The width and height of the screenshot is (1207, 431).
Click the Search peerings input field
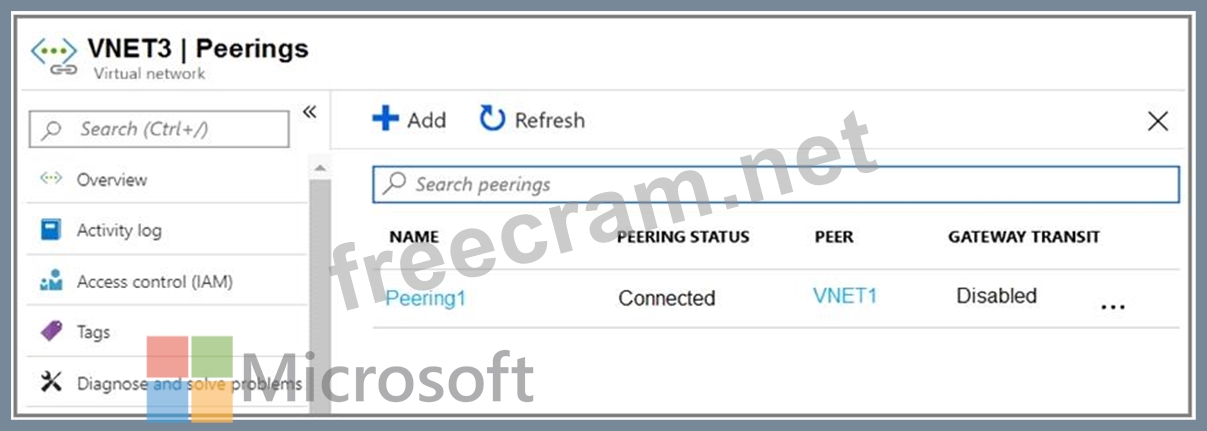pyautogui.click(x=776, y=184)
